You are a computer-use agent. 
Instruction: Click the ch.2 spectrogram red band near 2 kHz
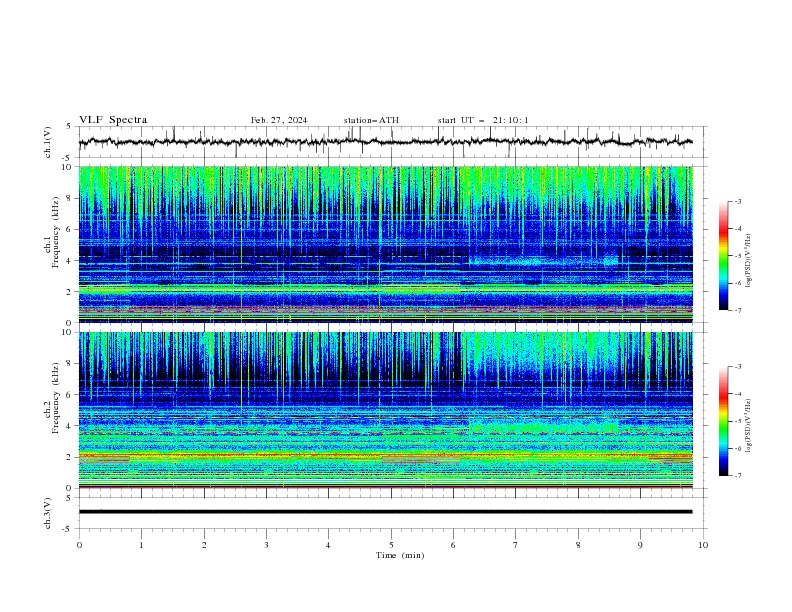[385, 455]
